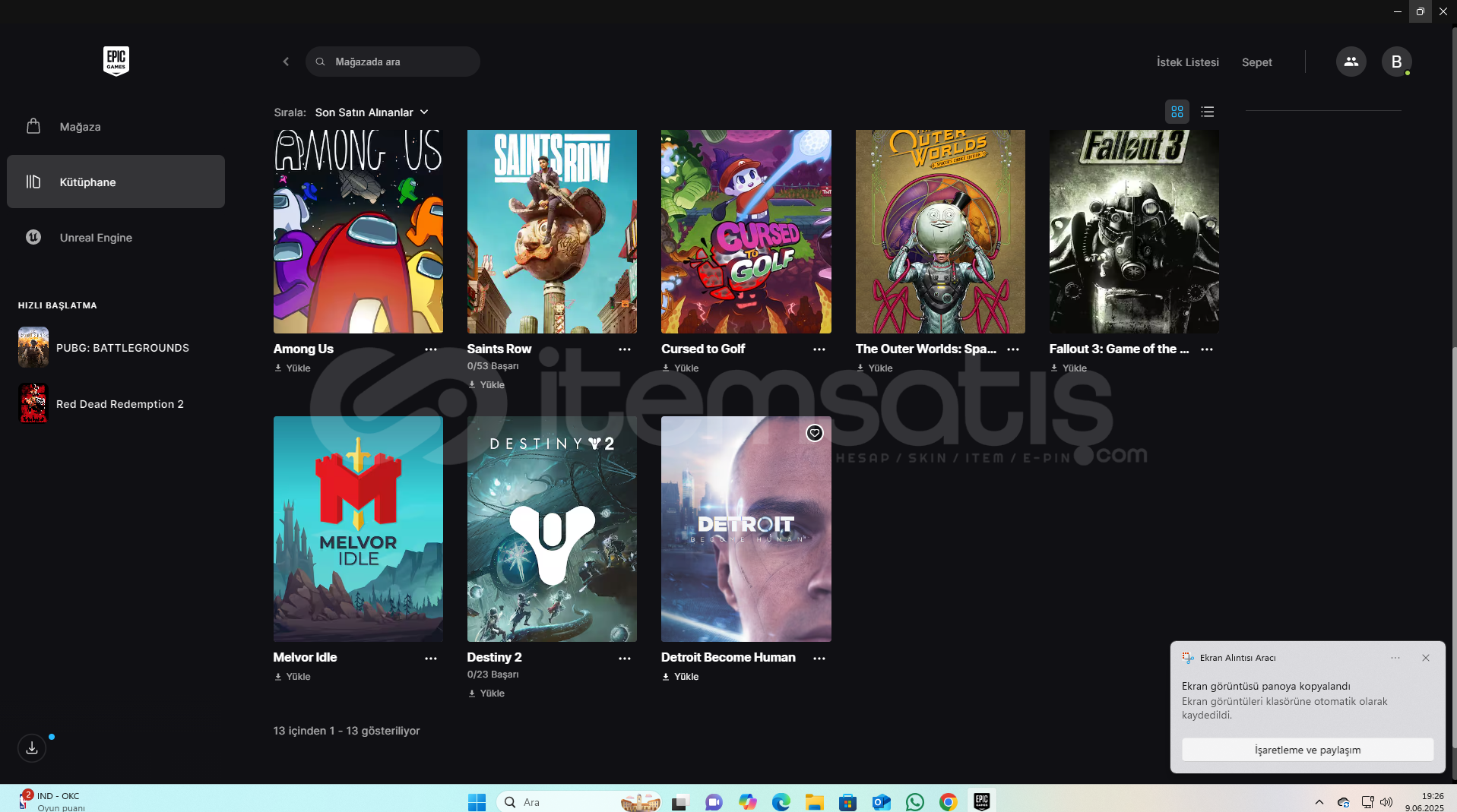Open the friends list icon
The width and height of the screenshot is (1457, 812).
(1351, 62)
